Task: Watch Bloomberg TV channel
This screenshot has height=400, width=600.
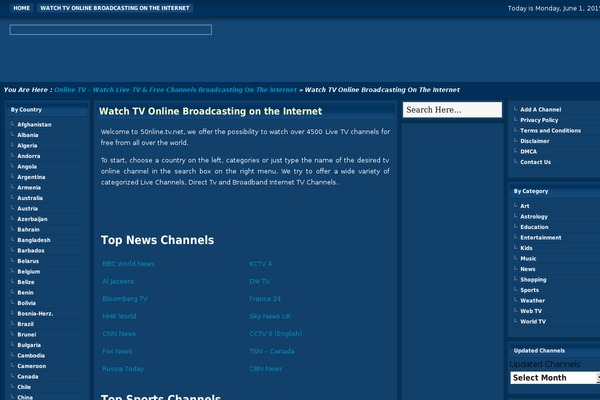Action: [x=125, y=299]
